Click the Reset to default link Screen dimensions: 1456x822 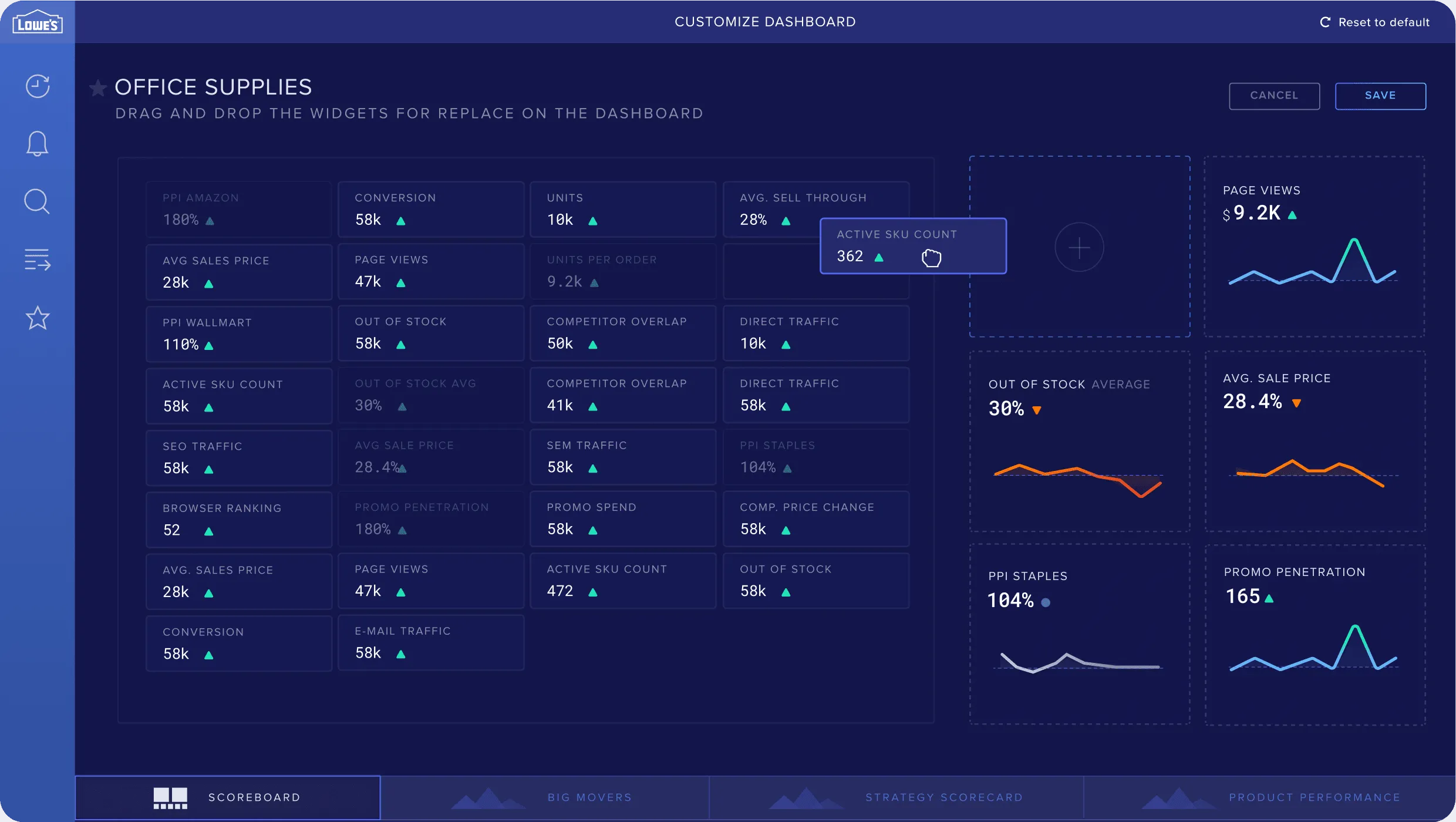1374,22
